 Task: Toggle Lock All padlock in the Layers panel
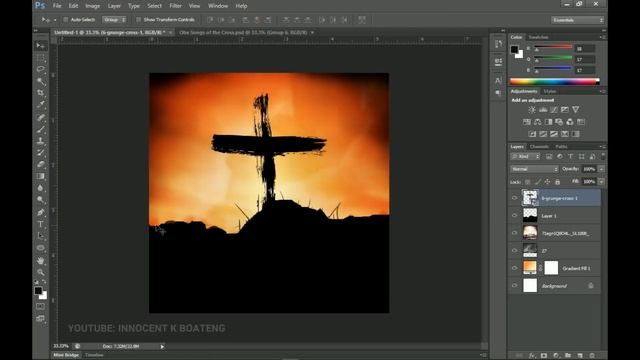point(558,182)
